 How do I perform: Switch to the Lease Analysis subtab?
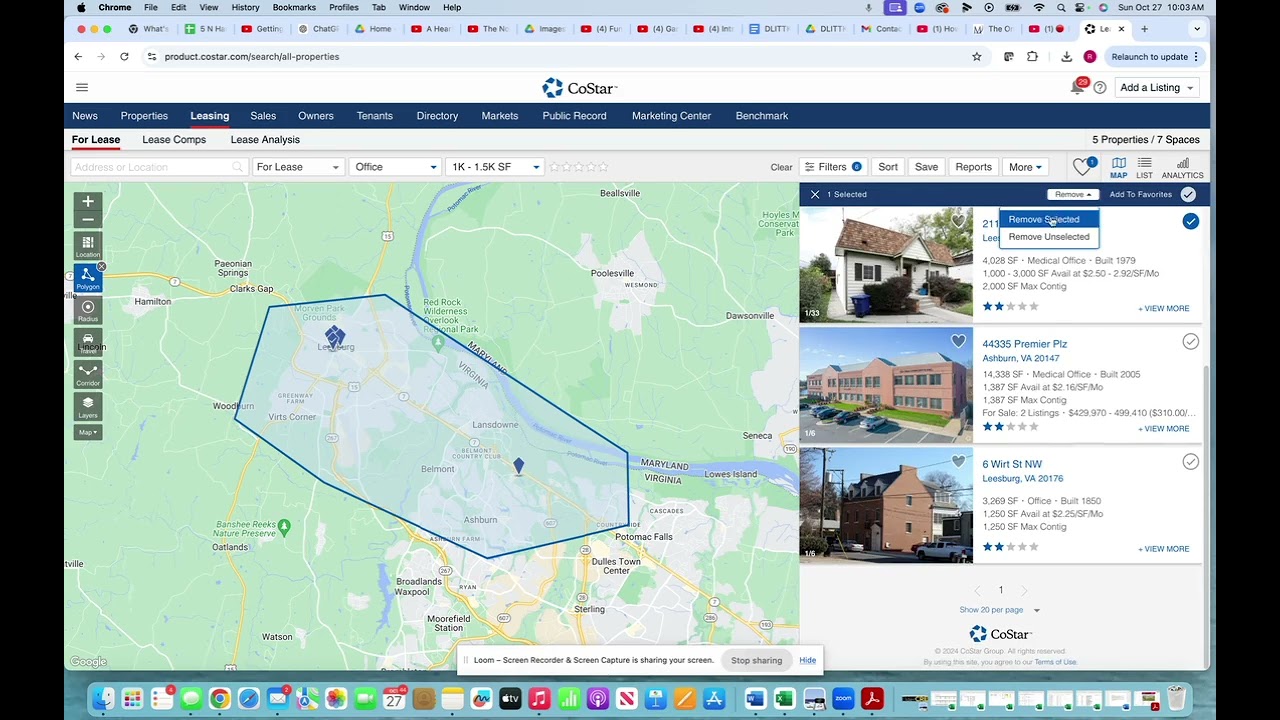(x=265, y=140)
